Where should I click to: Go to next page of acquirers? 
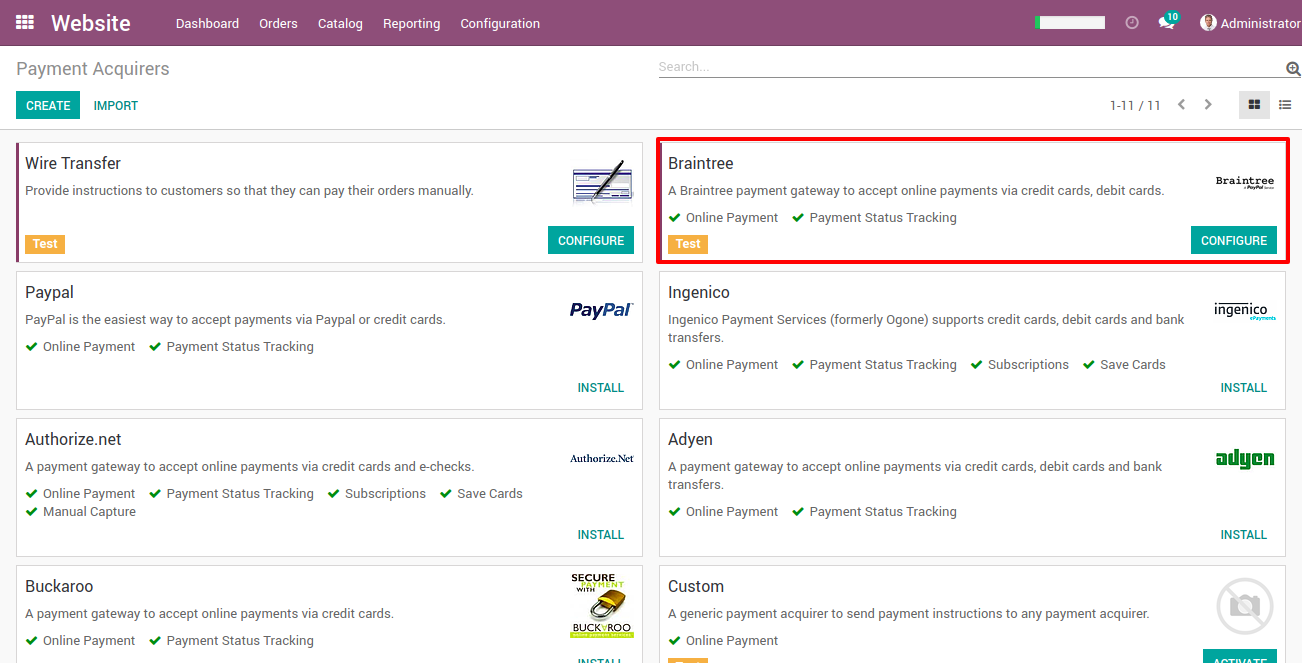pyautogui.click(x=1208, y=105)
